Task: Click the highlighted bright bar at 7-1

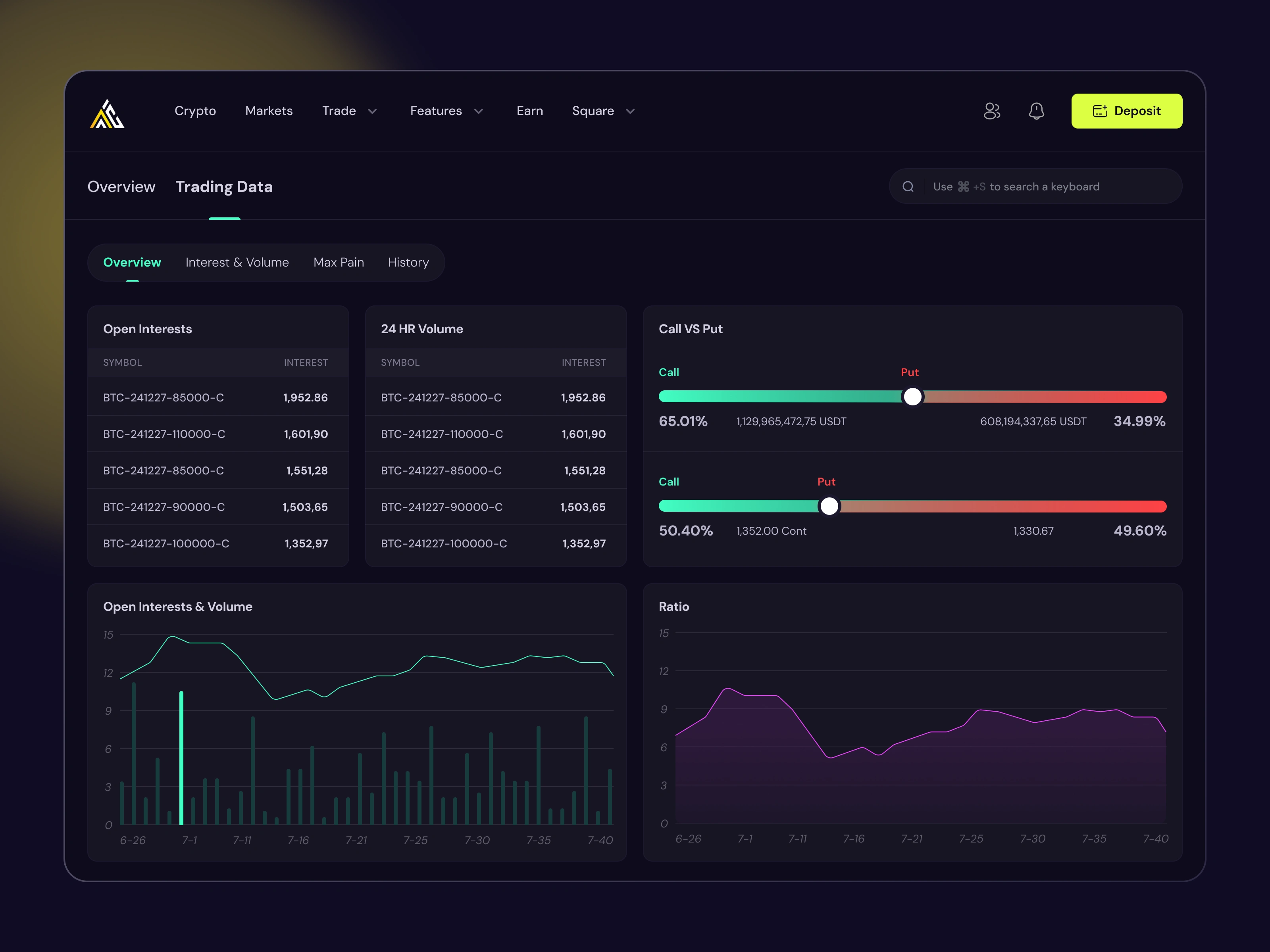Action: (181, 758)
